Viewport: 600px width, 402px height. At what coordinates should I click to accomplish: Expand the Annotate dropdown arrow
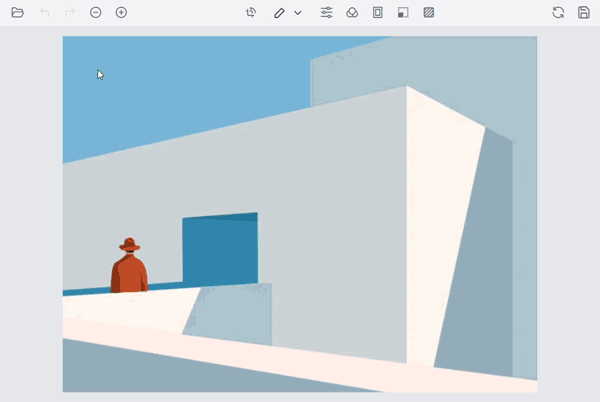pos(298,13)
